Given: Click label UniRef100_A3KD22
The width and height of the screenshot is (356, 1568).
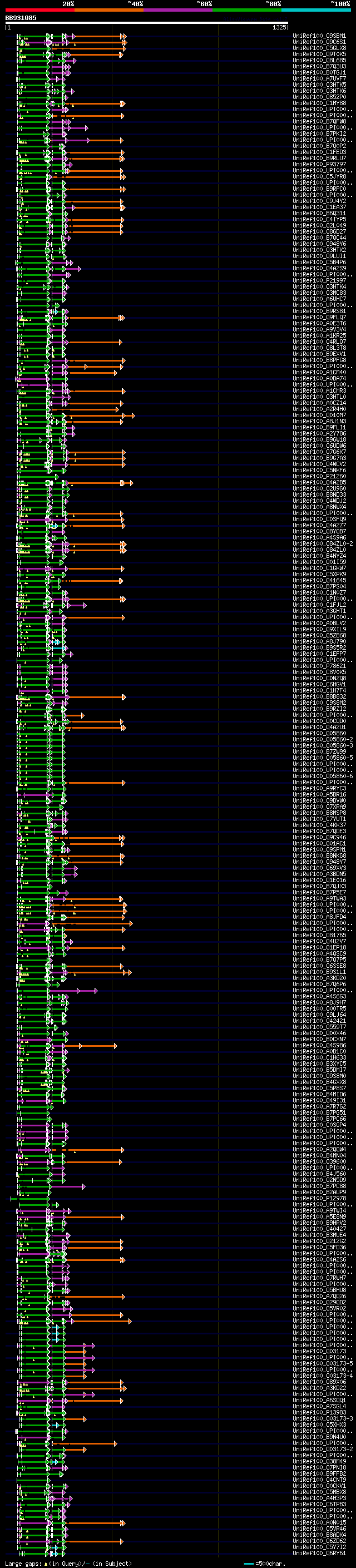Looking at the screenshot, I should pyautogui.click(x=319, y=1388).
